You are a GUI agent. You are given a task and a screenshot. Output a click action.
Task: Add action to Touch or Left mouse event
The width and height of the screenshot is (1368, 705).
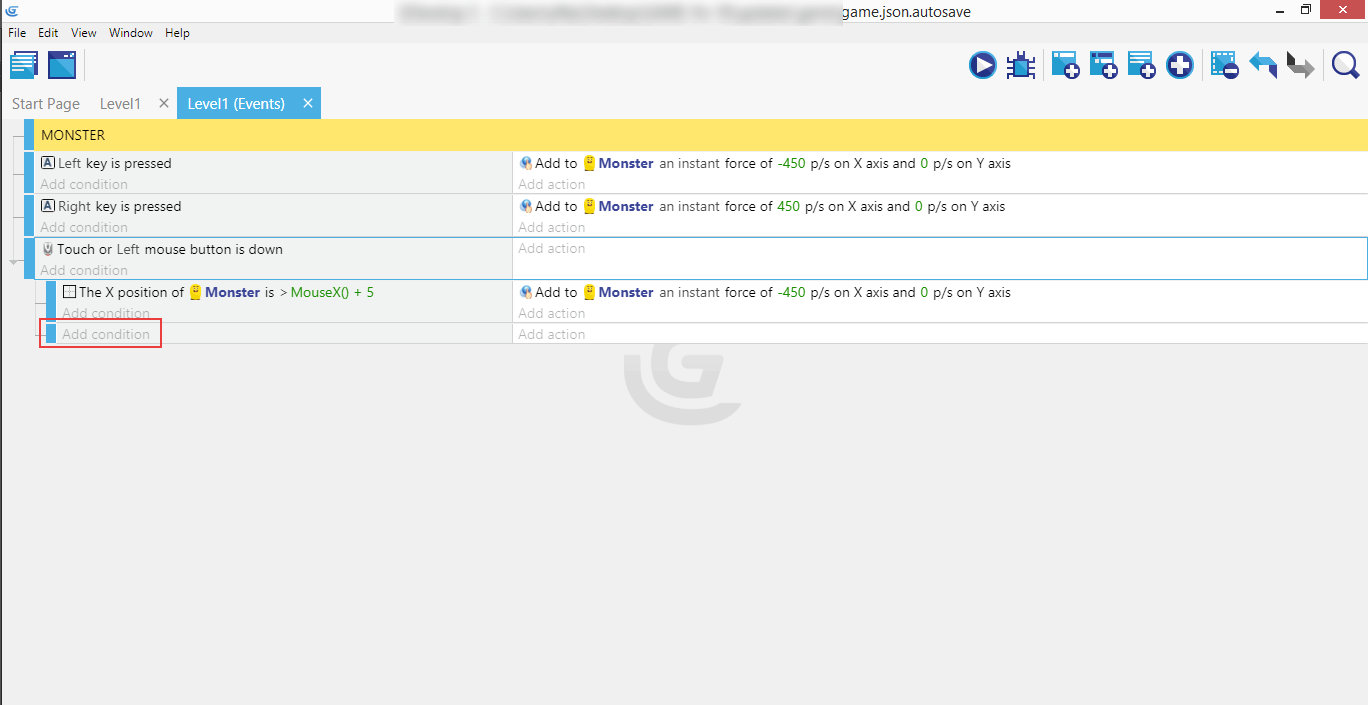pyautogui.click(x=552, y=249)
